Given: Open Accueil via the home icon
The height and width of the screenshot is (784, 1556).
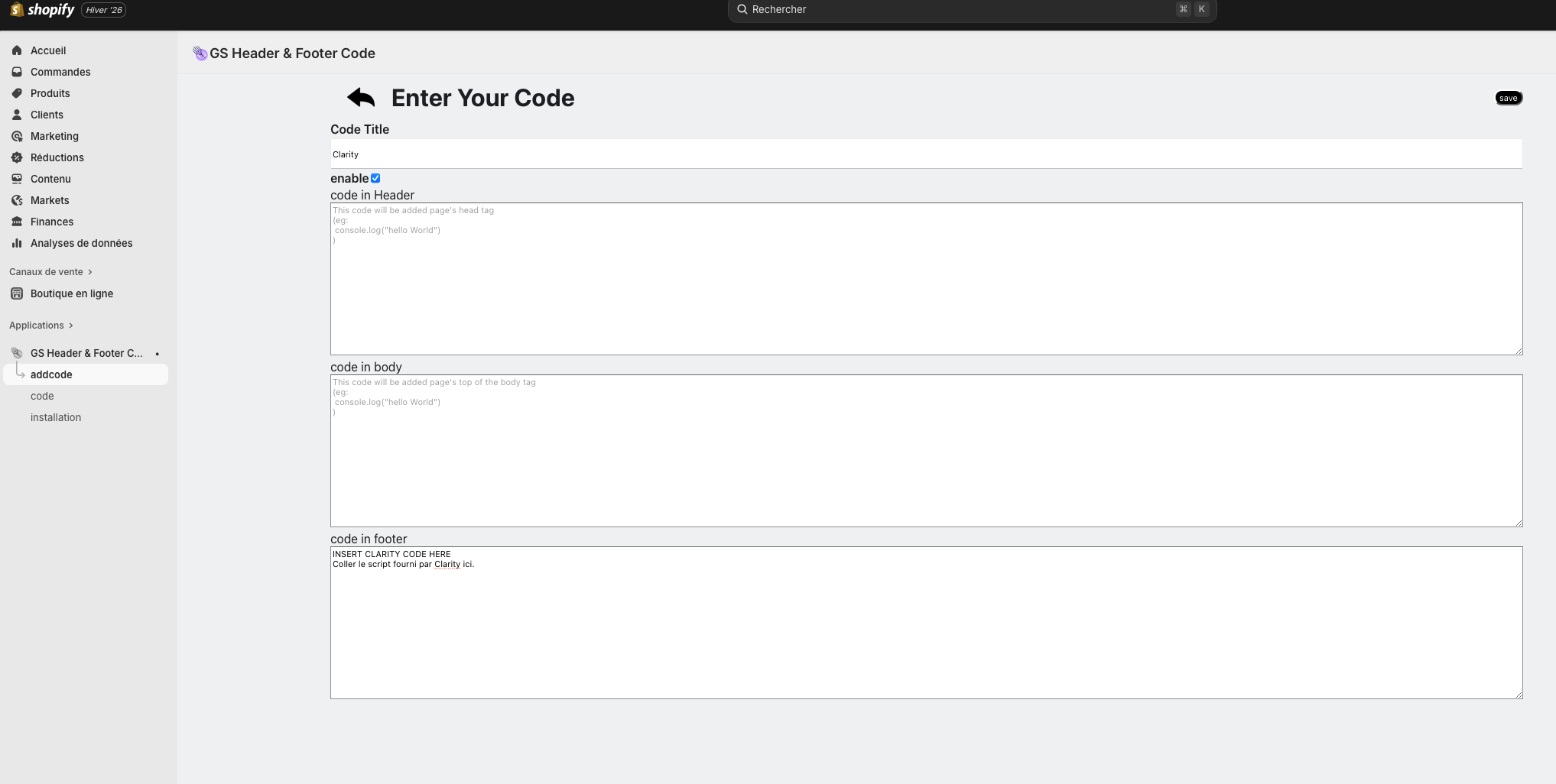Looking at the screenshot, I should [17, 50].
